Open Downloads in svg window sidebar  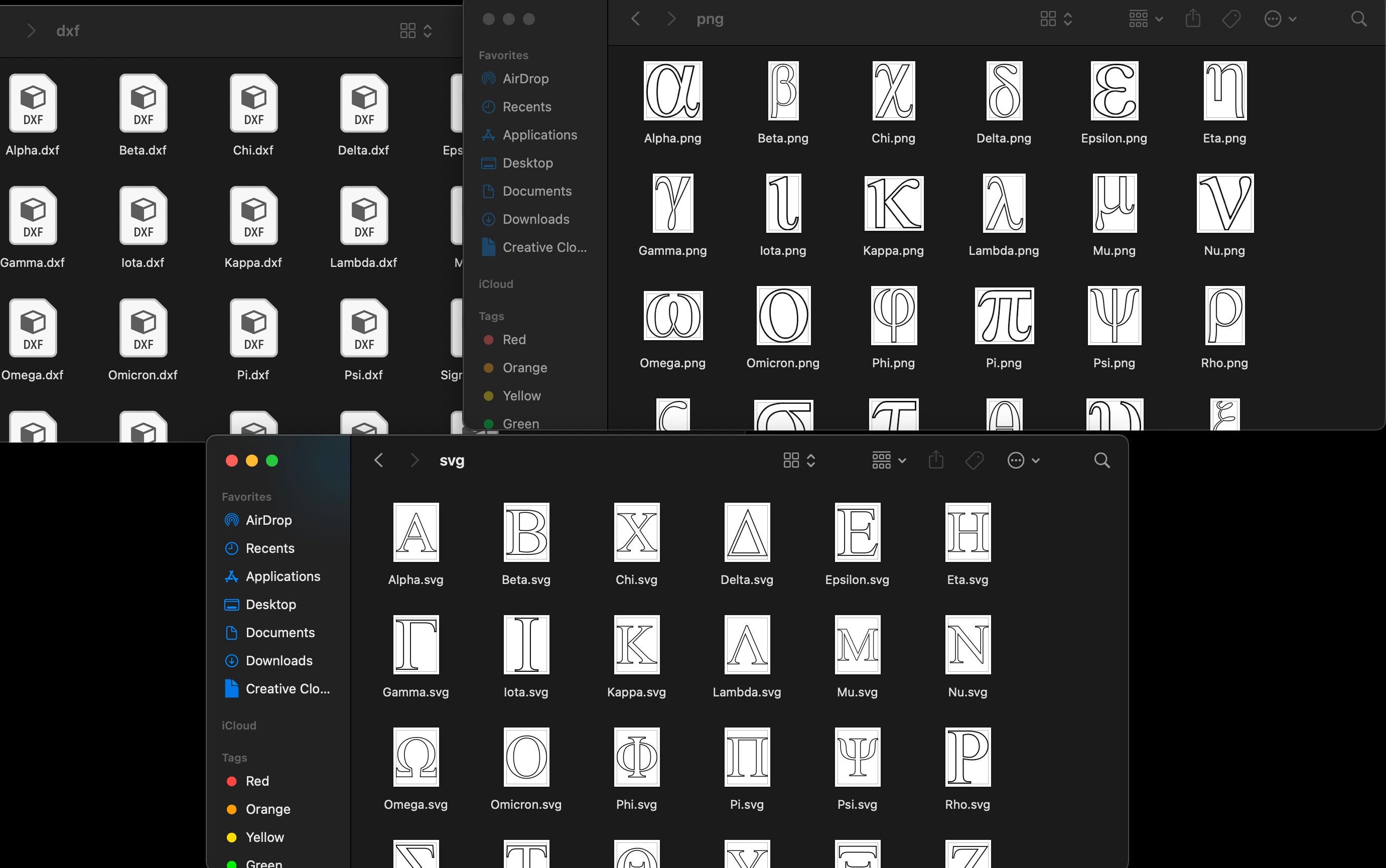pyautogui.click(x=278, y=661)
